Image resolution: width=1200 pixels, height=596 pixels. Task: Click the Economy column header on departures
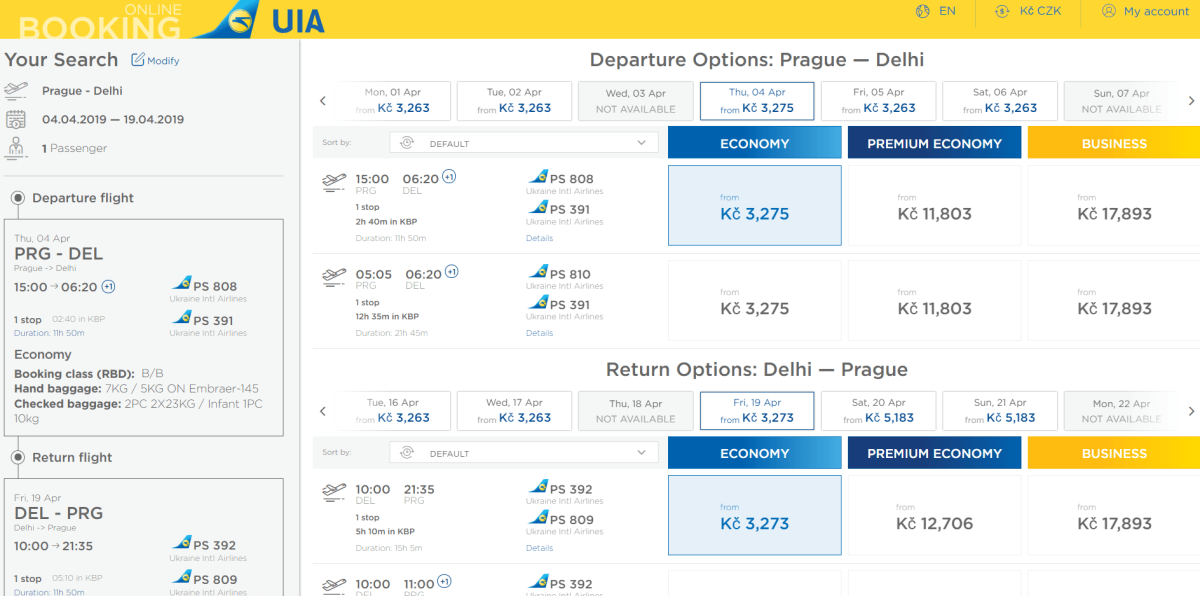pos(754,143)
